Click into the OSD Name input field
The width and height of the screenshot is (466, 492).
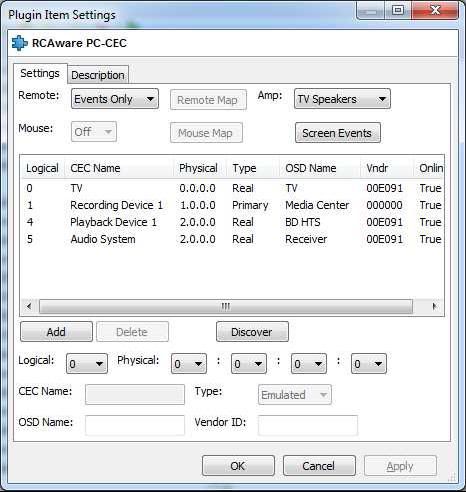tap(135, 425)
